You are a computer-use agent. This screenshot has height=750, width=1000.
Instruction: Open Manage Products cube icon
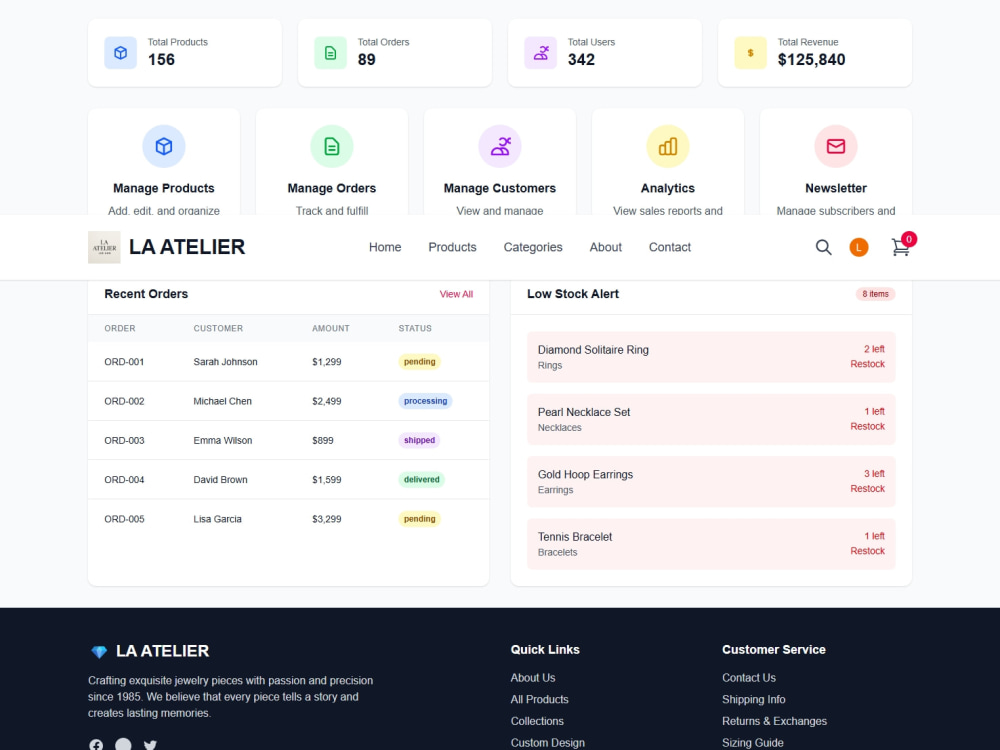pyautogui.click(x=164, y=147)
